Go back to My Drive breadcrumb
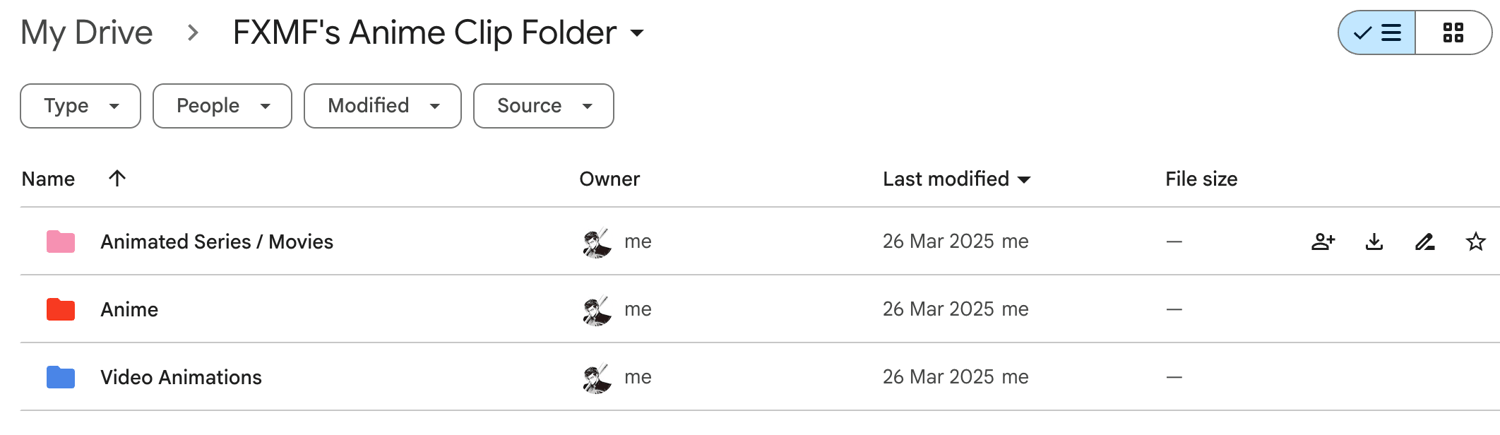 (x=86, y=33)
